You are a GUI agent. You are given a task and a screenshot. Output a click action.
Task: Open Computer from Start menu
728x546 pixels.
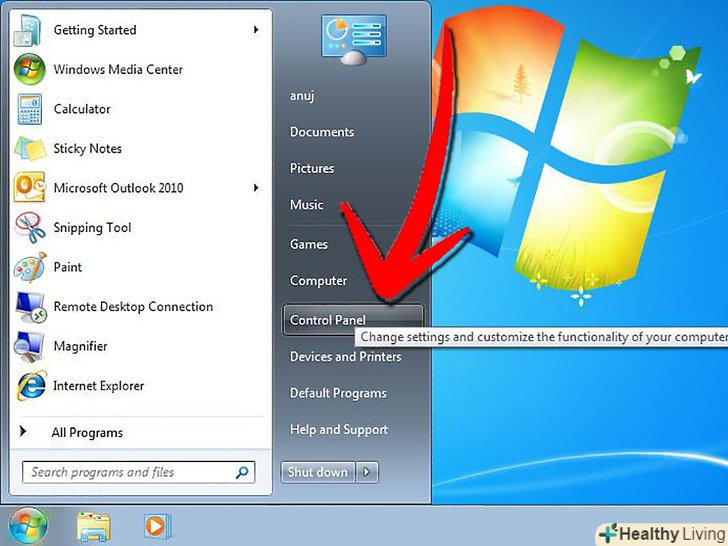tap(318, 281)
